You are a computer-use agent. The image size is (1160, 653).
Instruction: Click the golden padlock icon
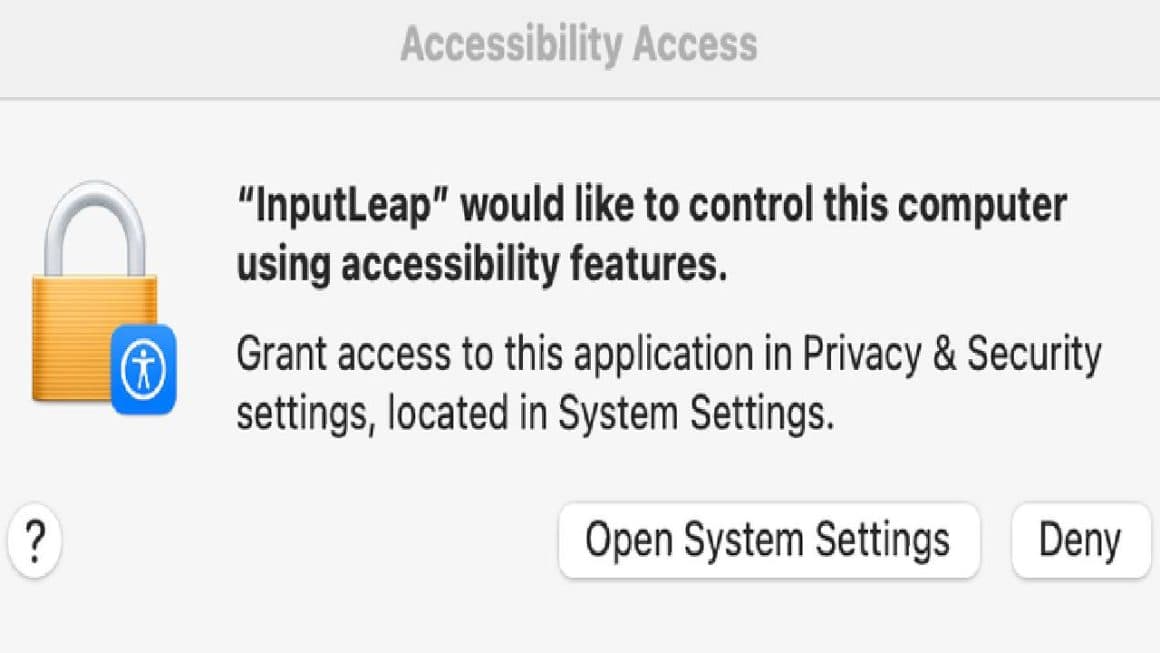[x=95, y=293]
